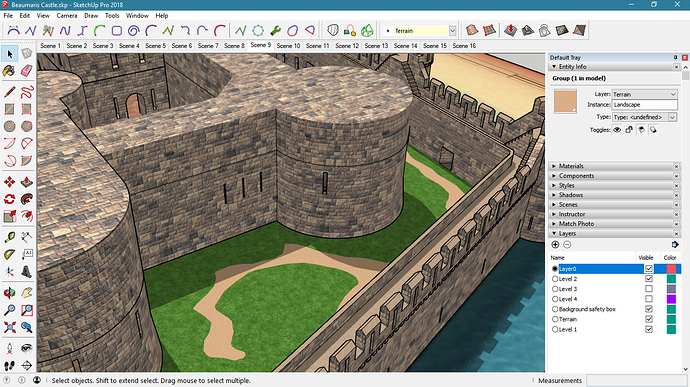Uncheck visibility of Terrain layer
Viewport: 690px width, 387px height.
[x=649, y=319]
